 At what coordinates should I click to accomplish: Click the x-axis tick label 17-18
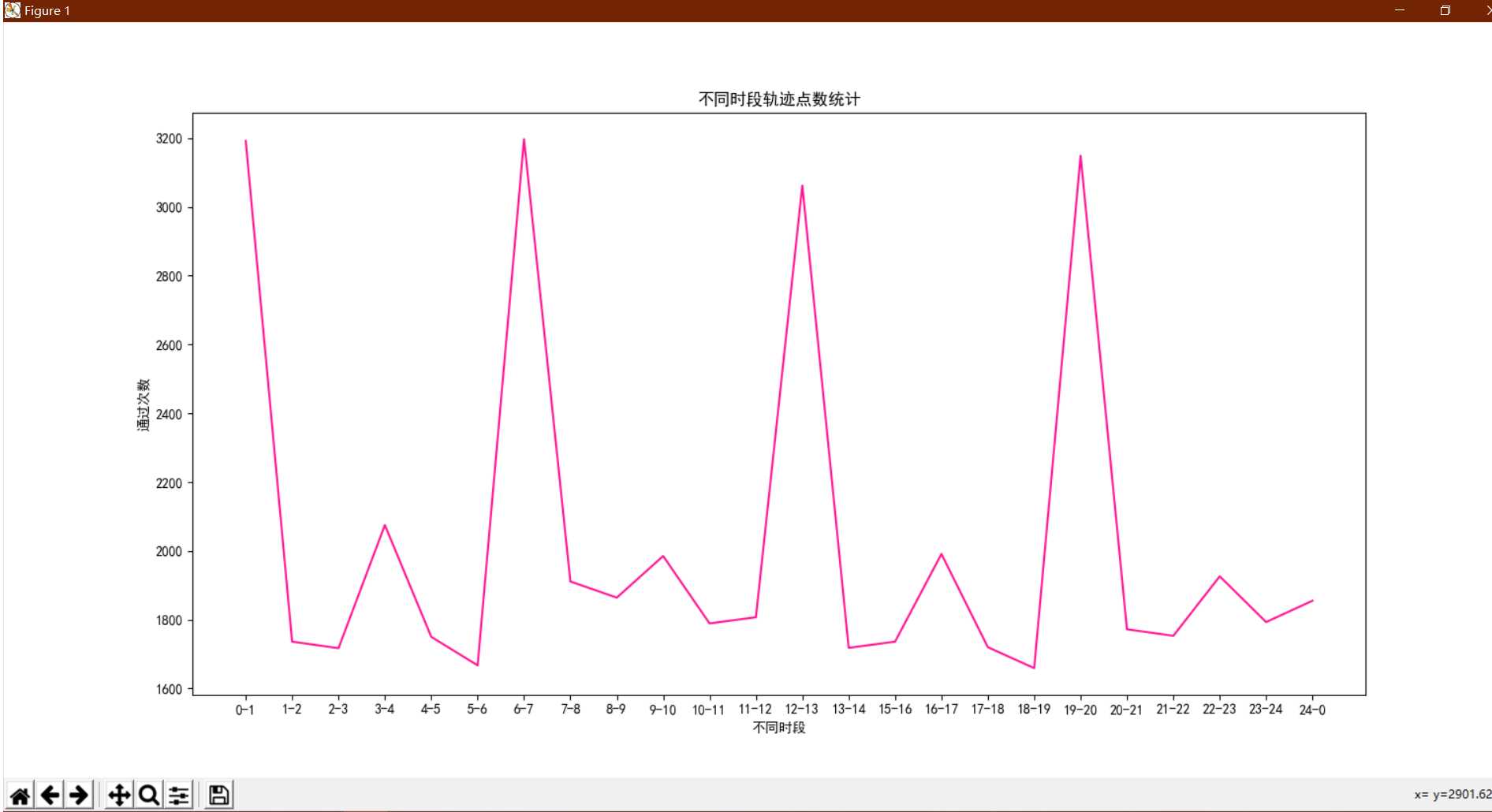click(x=987, y=709)
